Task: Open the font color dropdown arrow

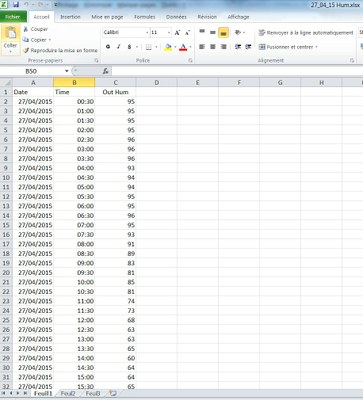Action: coord(190,47)
